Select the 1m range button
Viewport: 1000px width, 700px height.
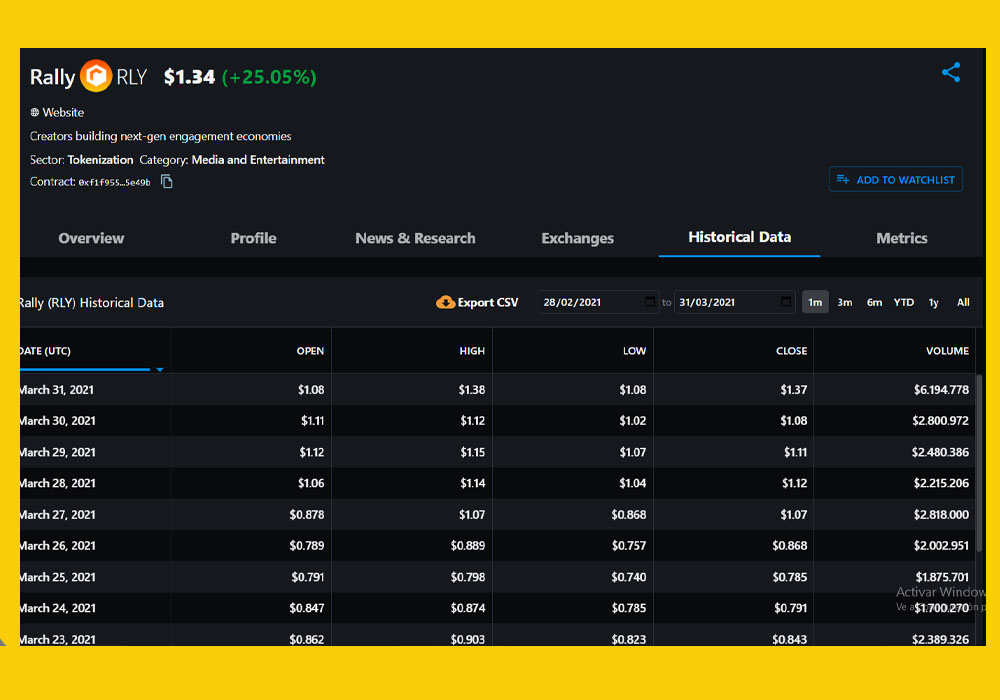click(815, 302)
